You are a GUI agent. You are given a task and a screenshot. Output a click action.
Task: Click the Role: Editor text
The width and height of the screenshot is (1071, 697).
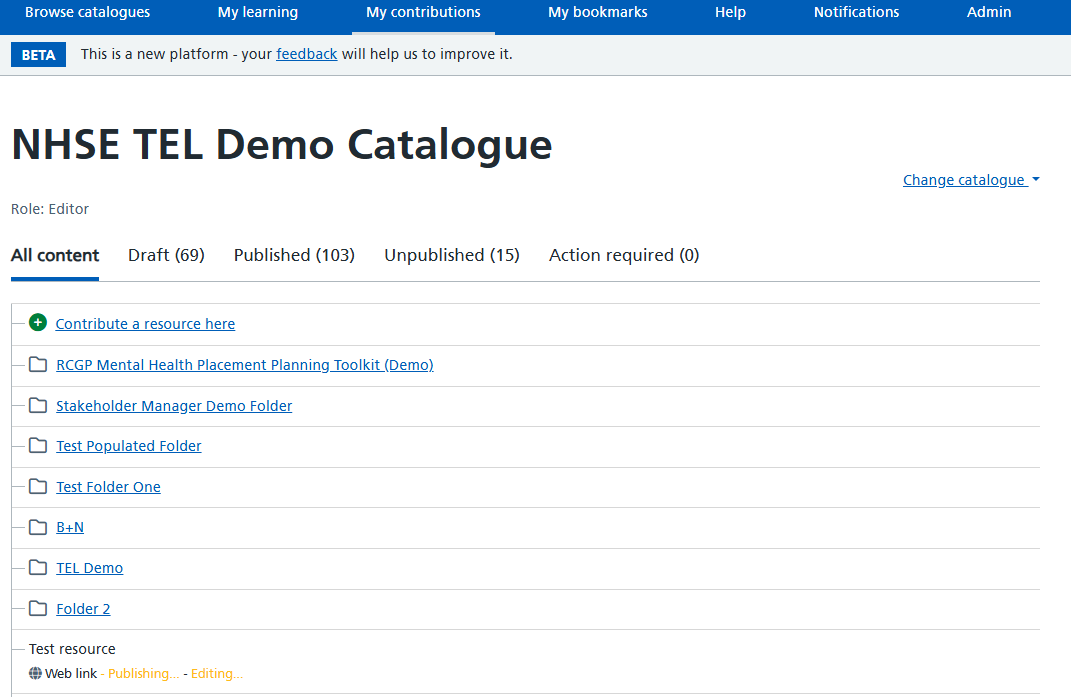50,209
